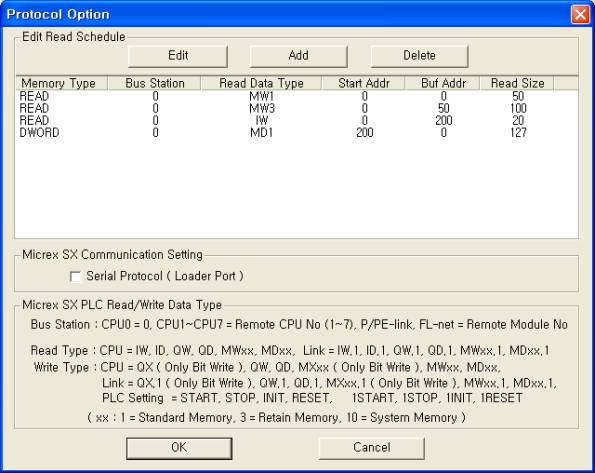Viewport: 595px width, 473px height.
Task: Add a new read schedule entry
Action: point(298,56)
